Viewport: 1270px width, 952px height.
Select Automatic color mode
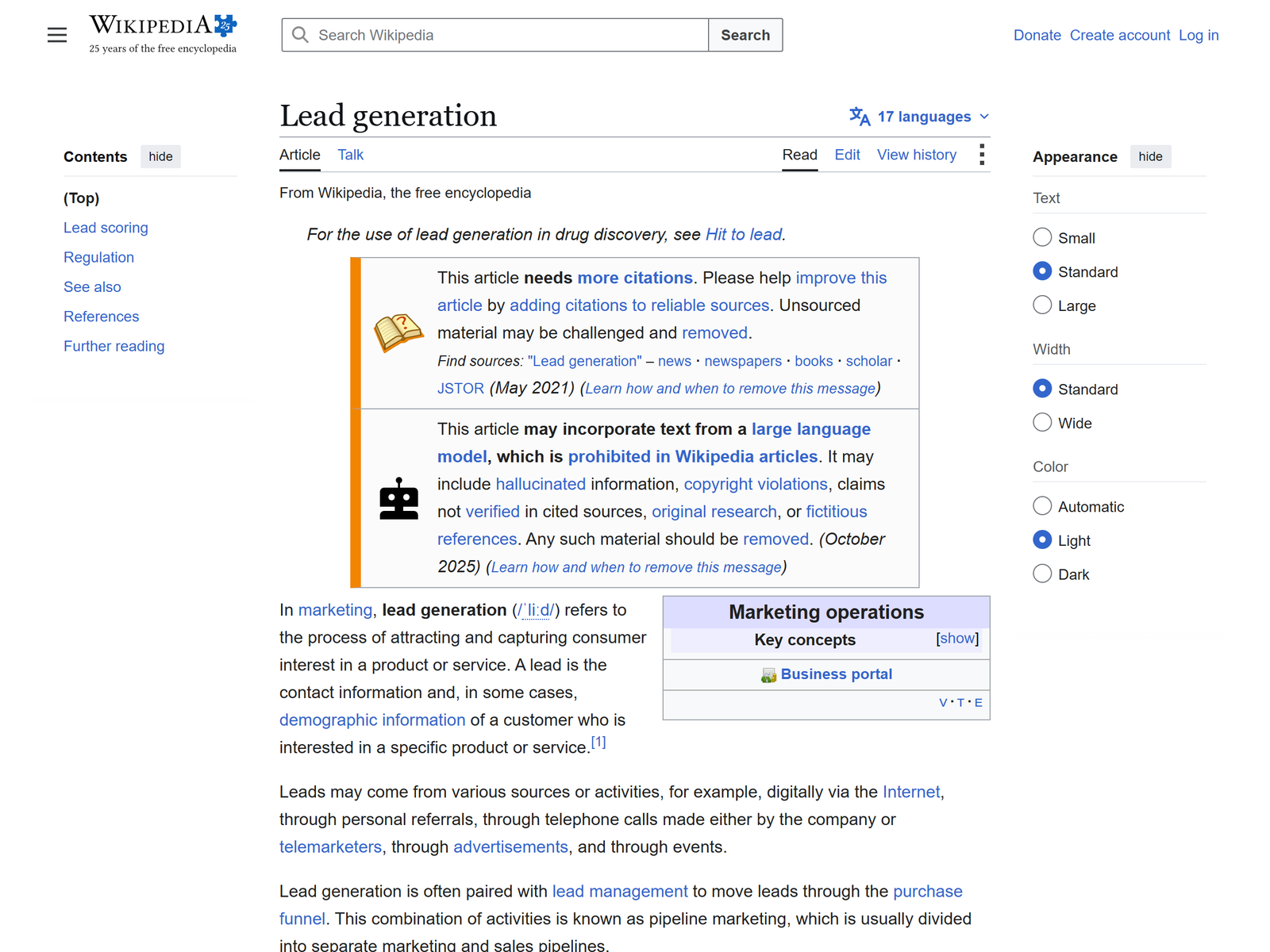pos(1042,506)
